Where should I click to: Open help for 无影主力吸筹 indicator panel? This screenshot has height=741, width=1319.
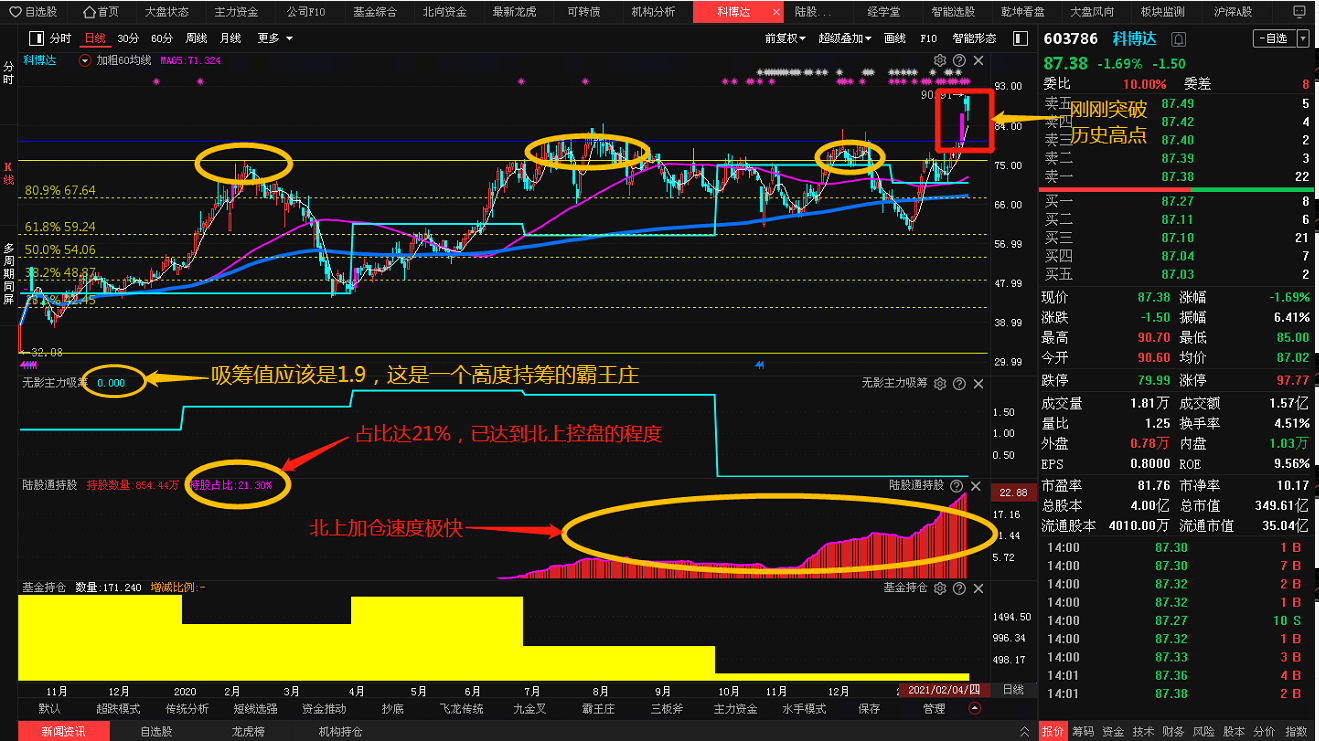(958, 383)
